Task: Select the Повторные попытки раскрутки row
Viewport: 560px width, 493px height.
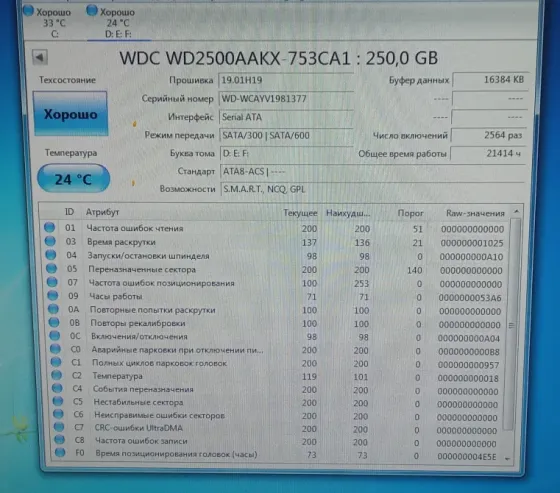Action: (276, 310)
